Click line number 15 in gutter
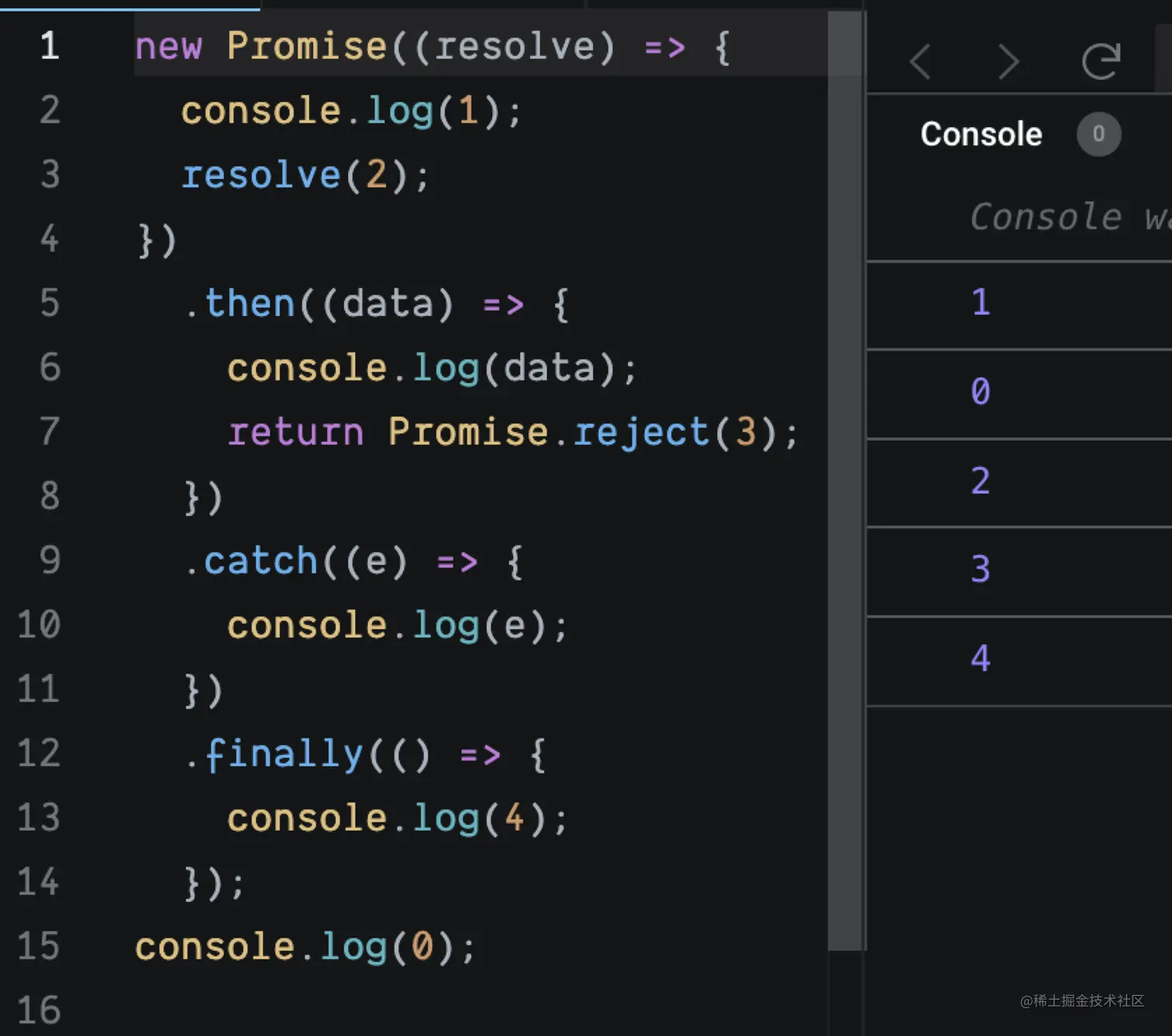 [x=39, y=946]
